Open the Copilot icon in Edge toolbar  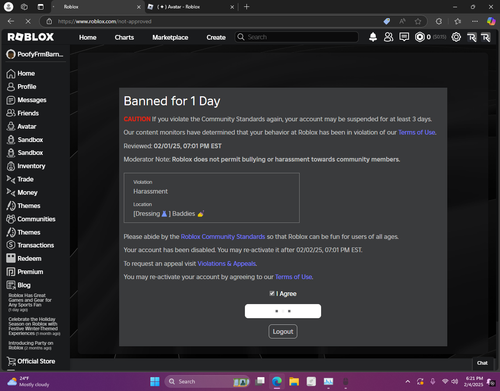(491, 21)
